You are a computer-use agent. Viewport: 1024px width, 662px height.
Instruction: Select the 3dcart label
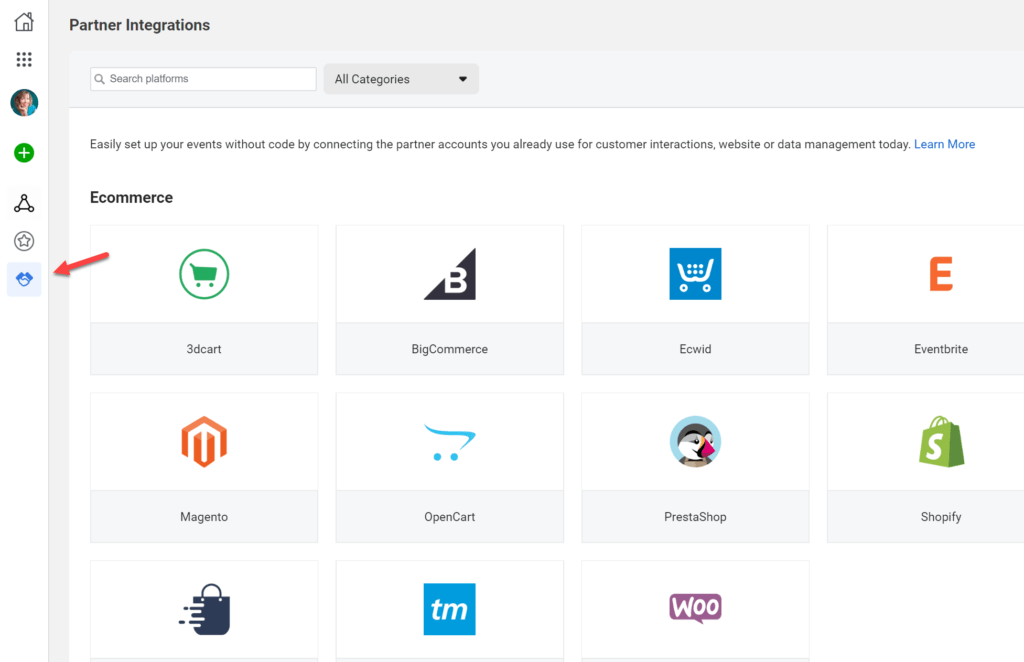[x=204, y=349]
